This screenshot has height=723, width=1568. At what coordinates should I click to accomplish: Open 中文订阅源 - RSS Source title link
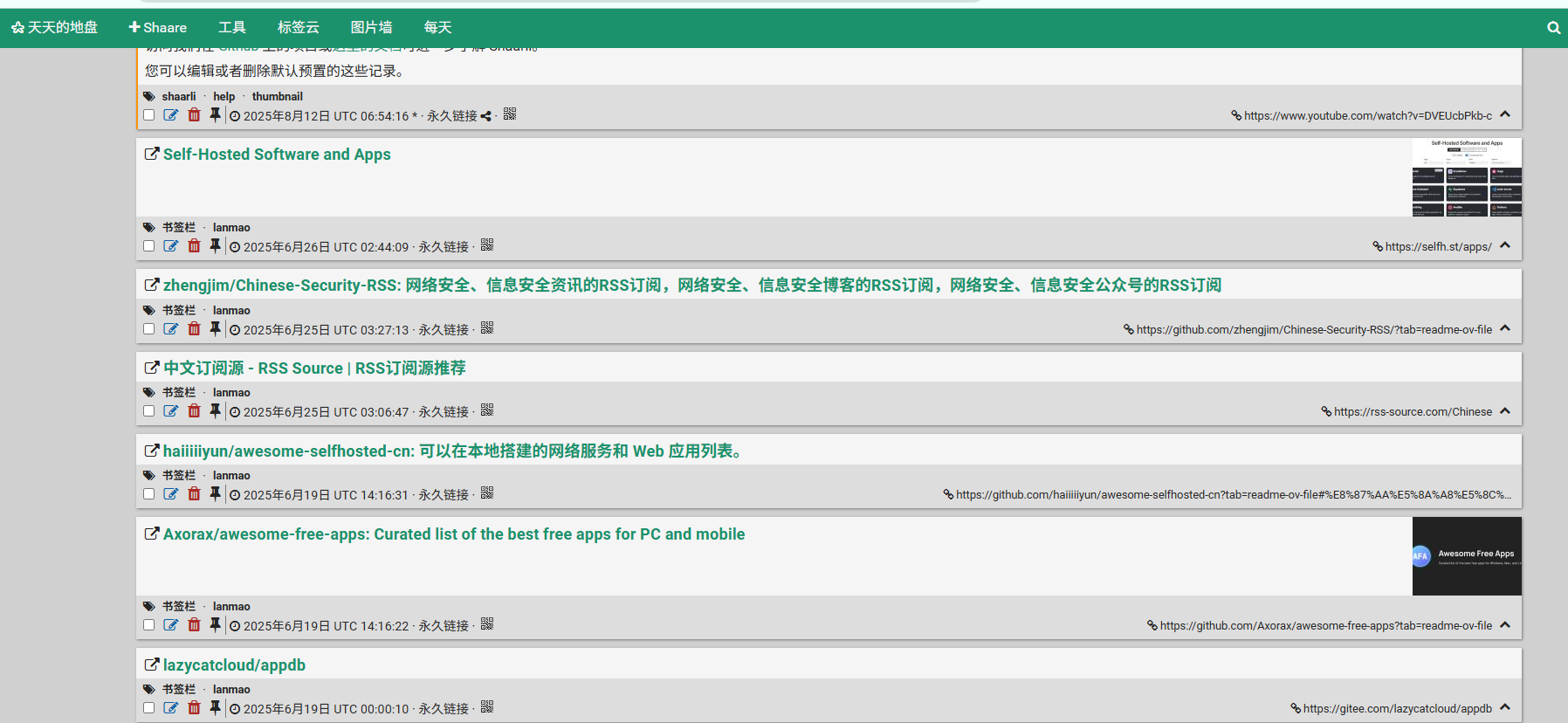click(x=314, y=368)
